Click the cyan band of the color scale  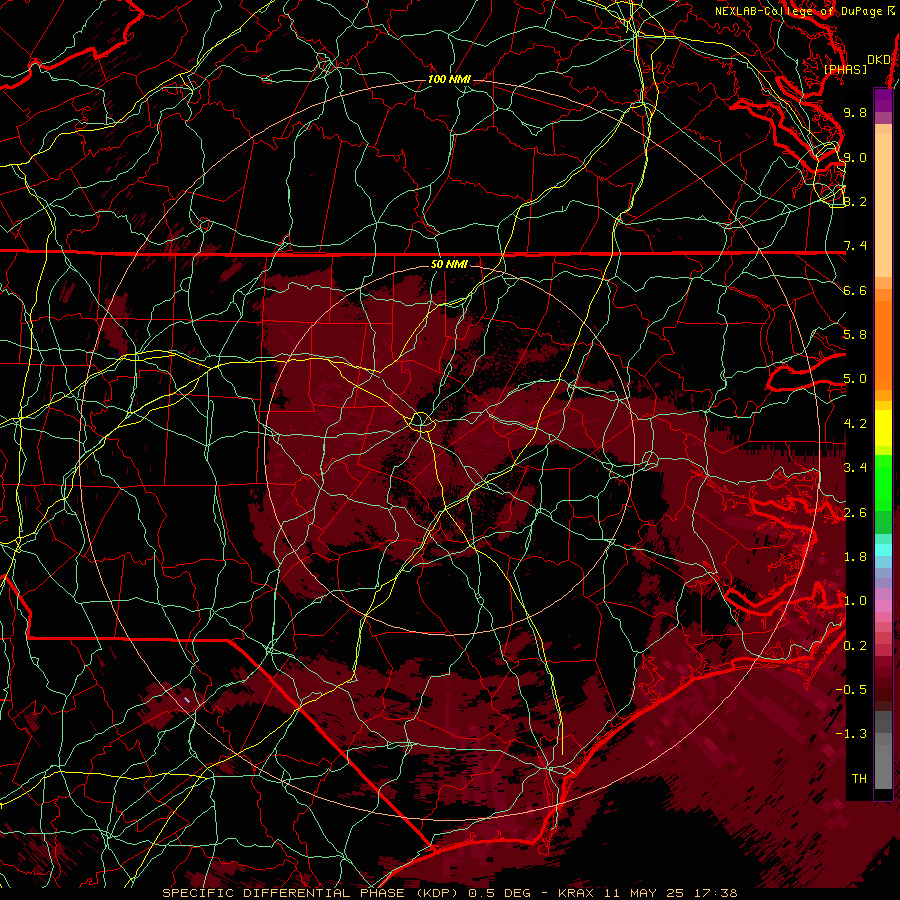(883, 550)
